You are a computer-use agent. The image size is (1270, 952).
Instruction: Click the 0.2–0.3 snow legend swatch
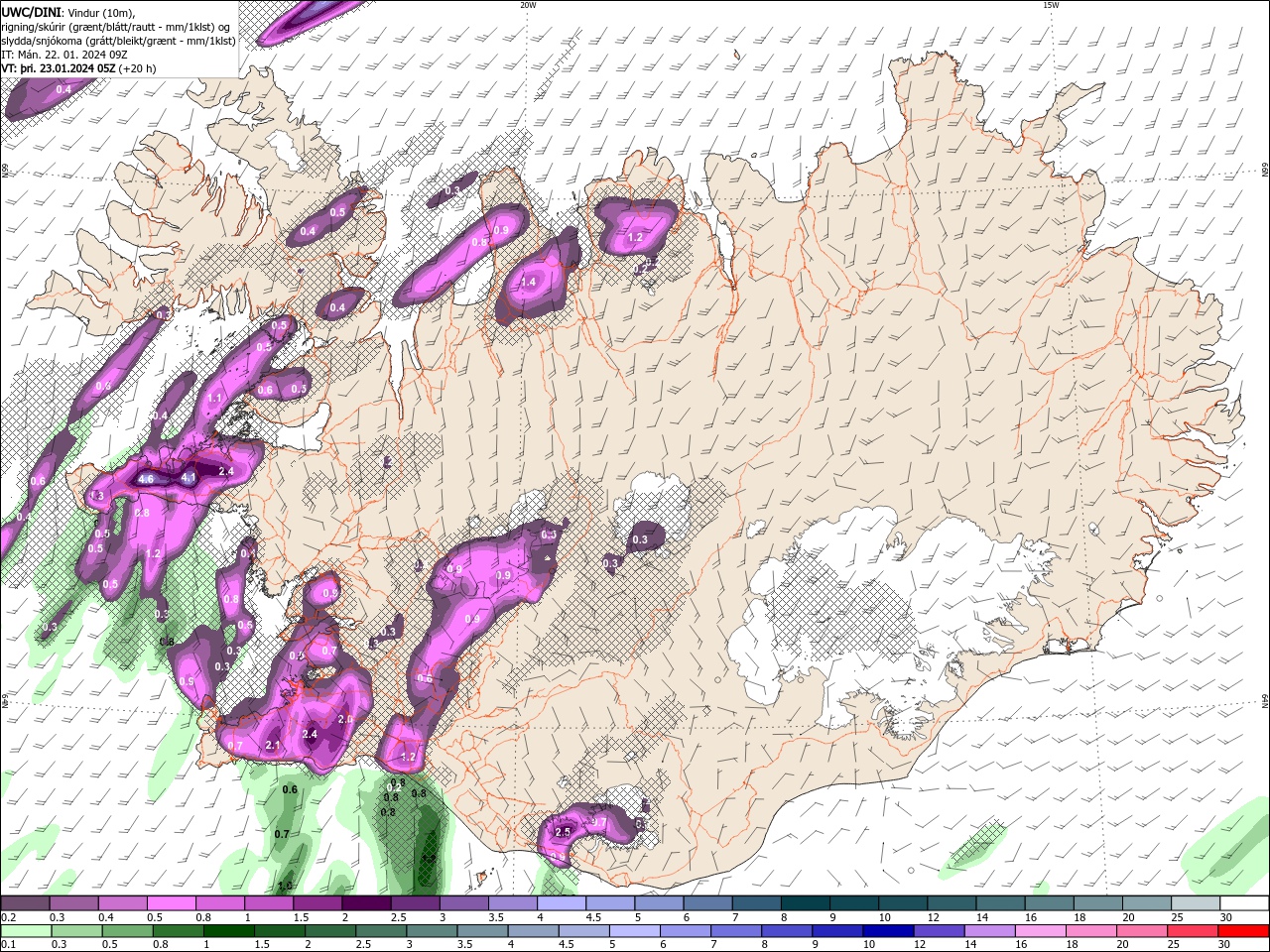(x=26, y=903)
